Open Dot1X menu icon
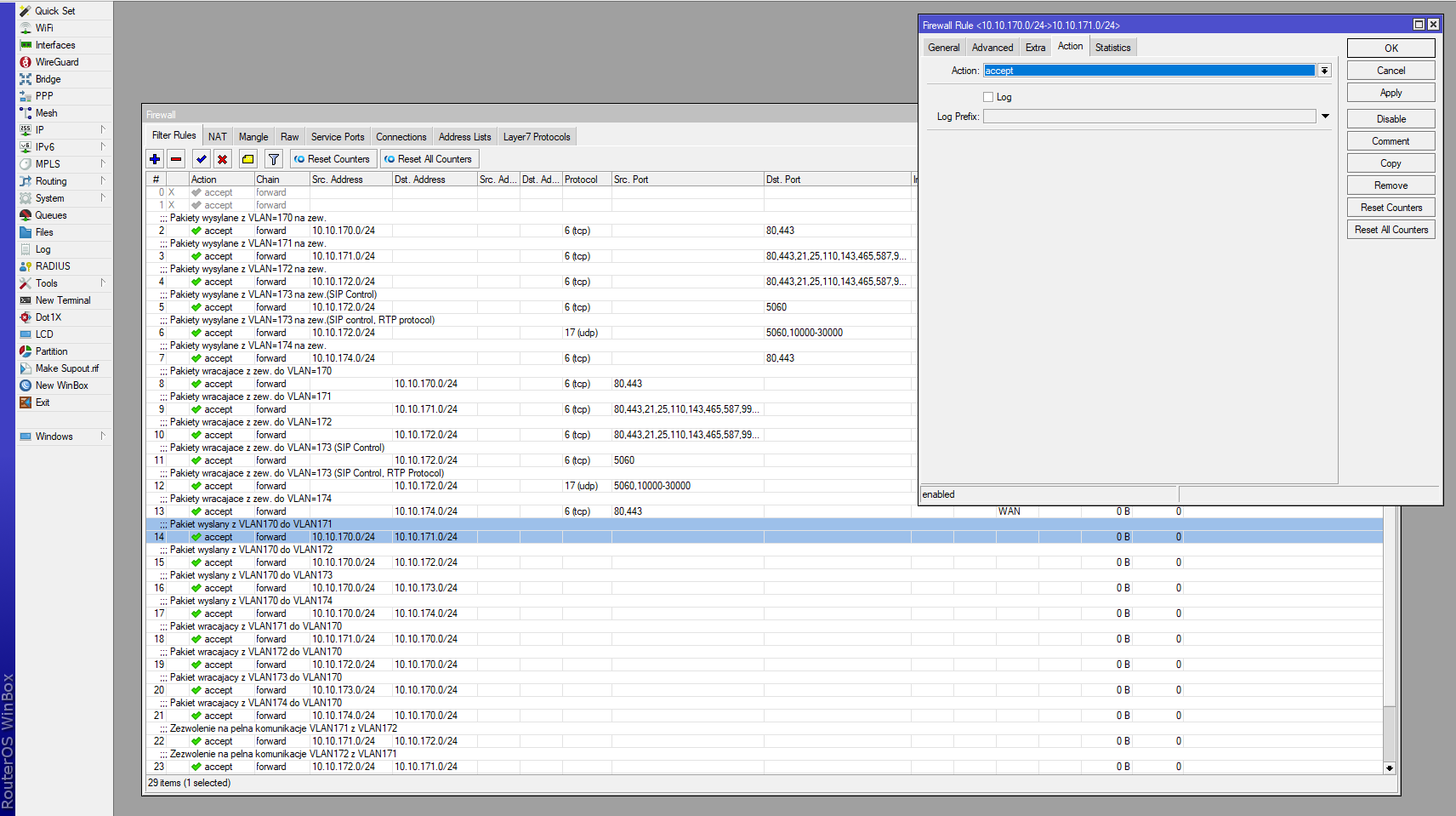1456x816 pixels. [x=26, y=317]
